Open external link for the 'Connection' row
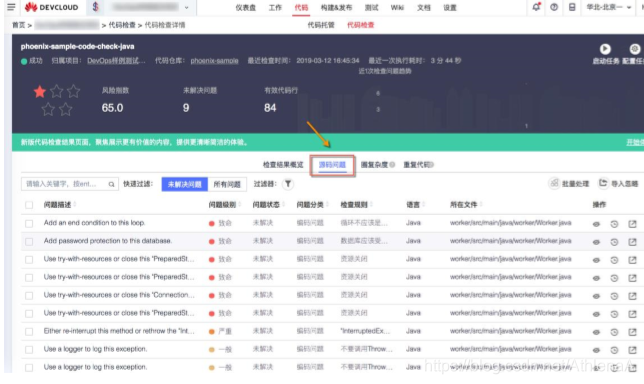Viewport: 644px width, 384px height. pyautogui.click(x=632, y=295)
